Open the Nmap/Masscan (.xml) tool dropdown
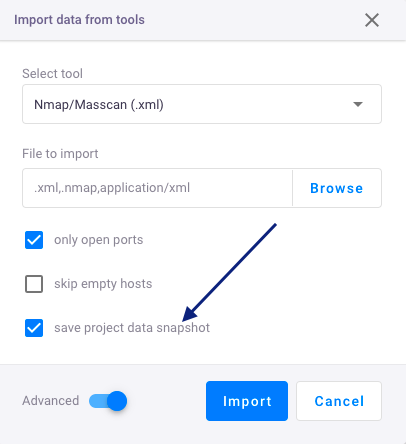This screenshot has width=406, height=444. (x=202, y=104)
